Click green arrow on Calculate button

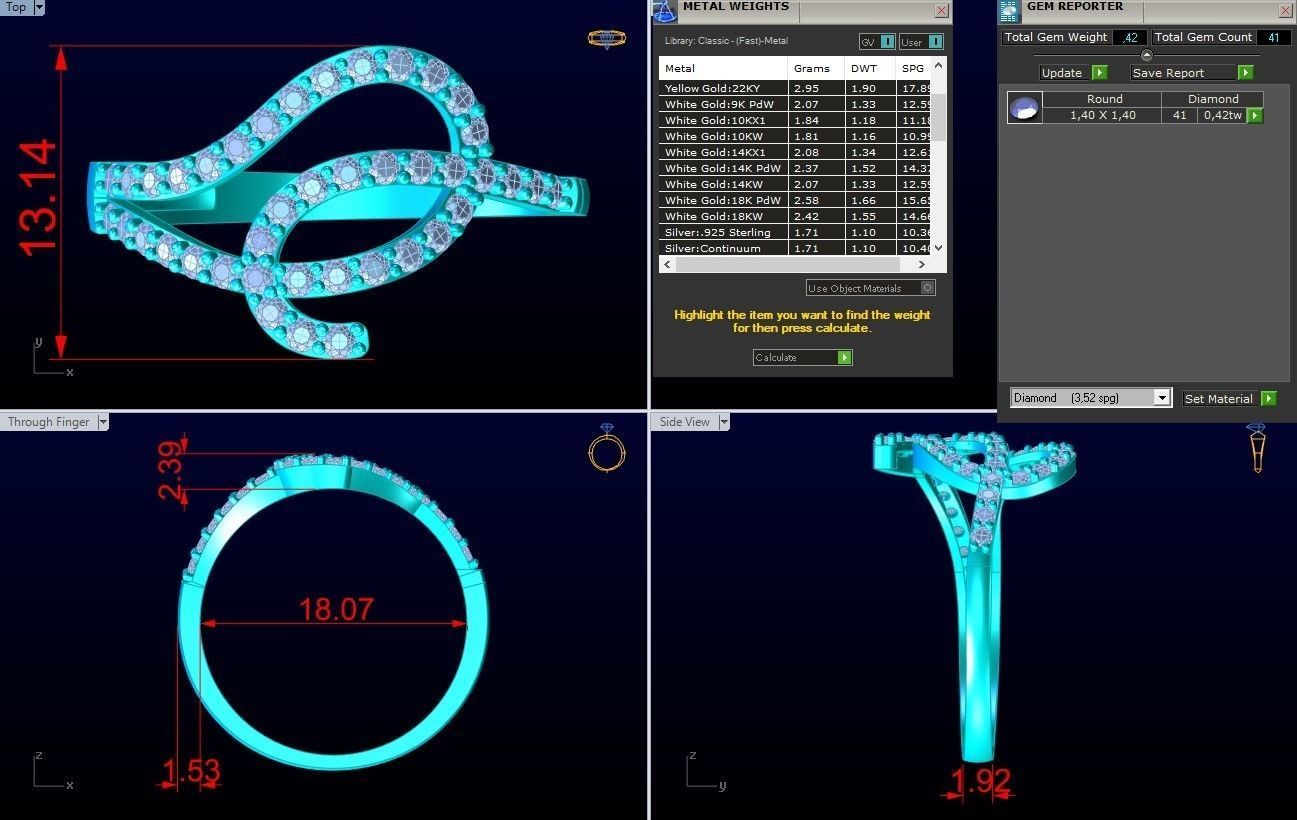point(845,357)
